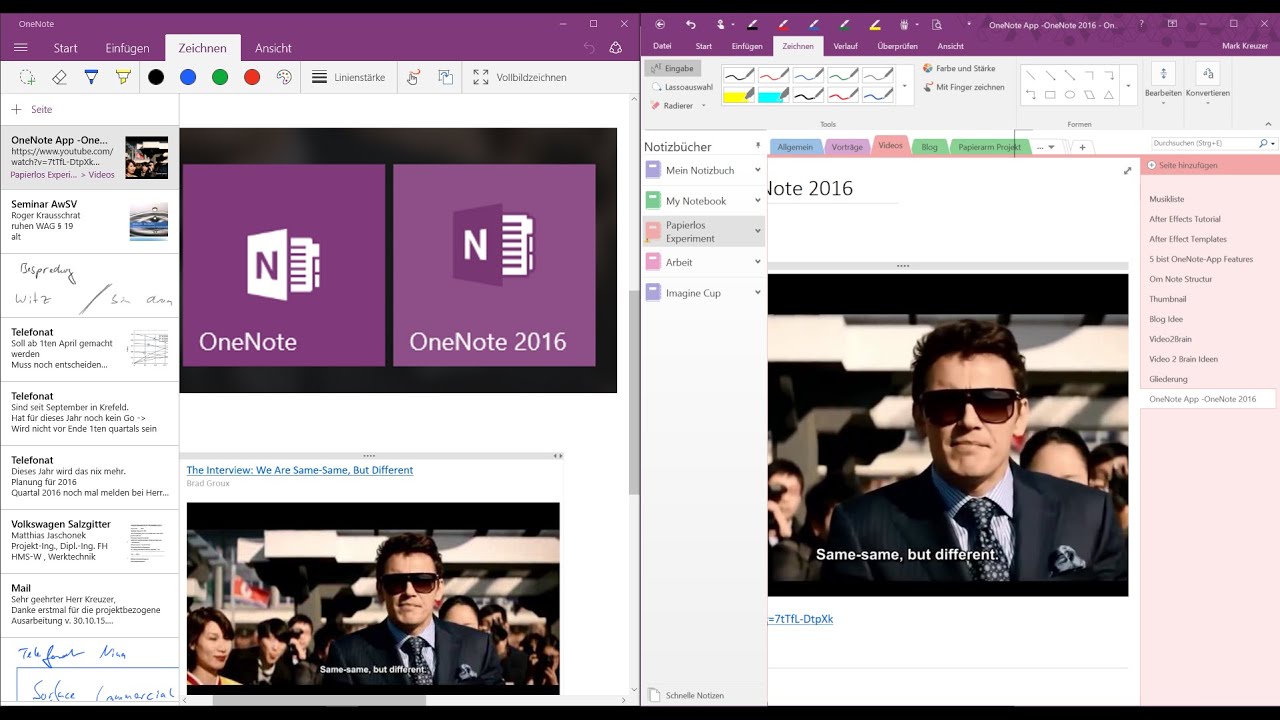Expand the Imagine Cup notebook

(x=757, y=293)
